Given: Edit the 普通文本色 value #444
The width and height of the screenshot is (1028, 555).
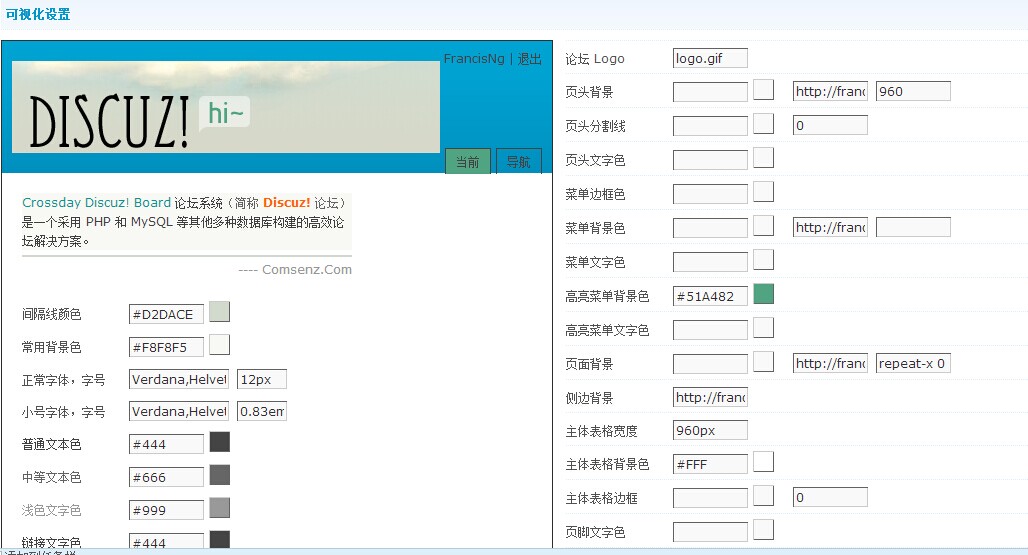Looking at the screenshot, I should (167, 444).
